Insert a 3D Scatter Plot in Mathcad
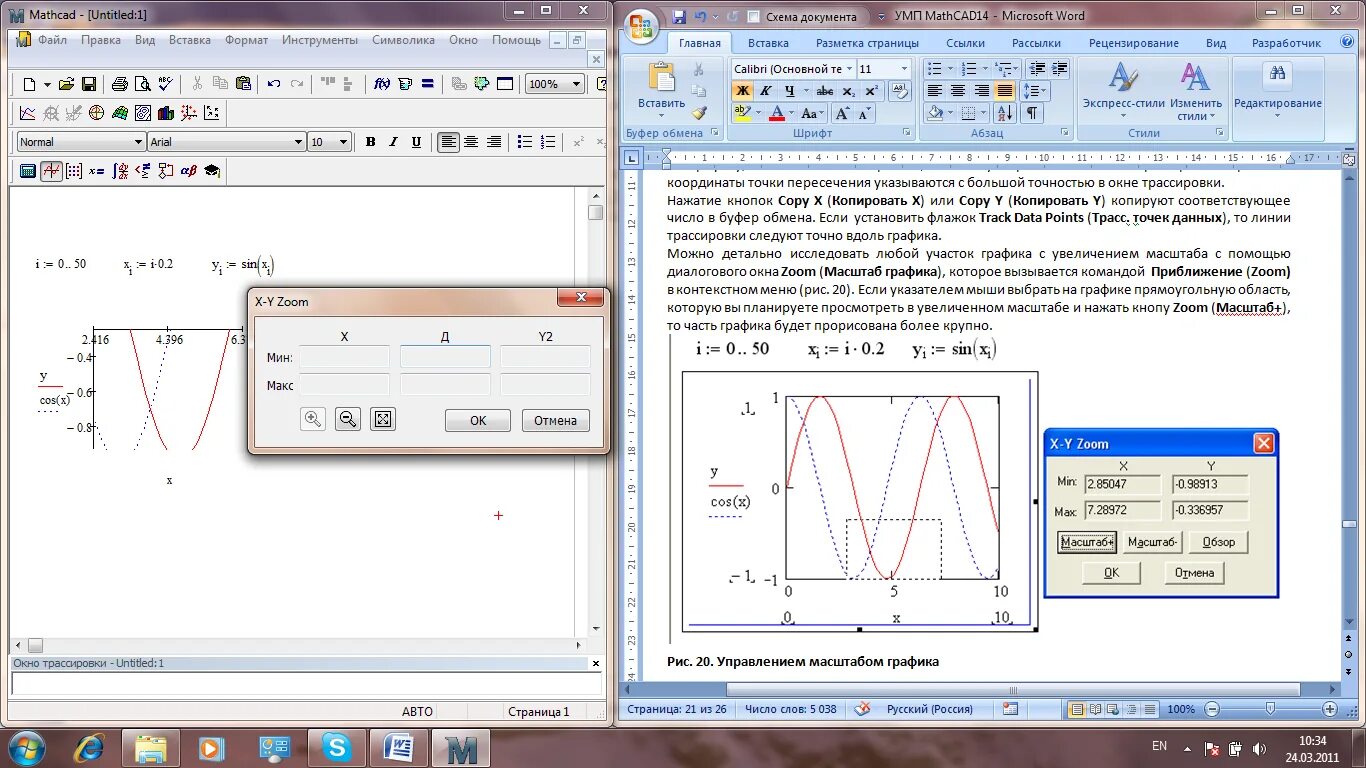The height and width of the screenshot is (768, 1366). pyautogui.click(x=188, y=113)
